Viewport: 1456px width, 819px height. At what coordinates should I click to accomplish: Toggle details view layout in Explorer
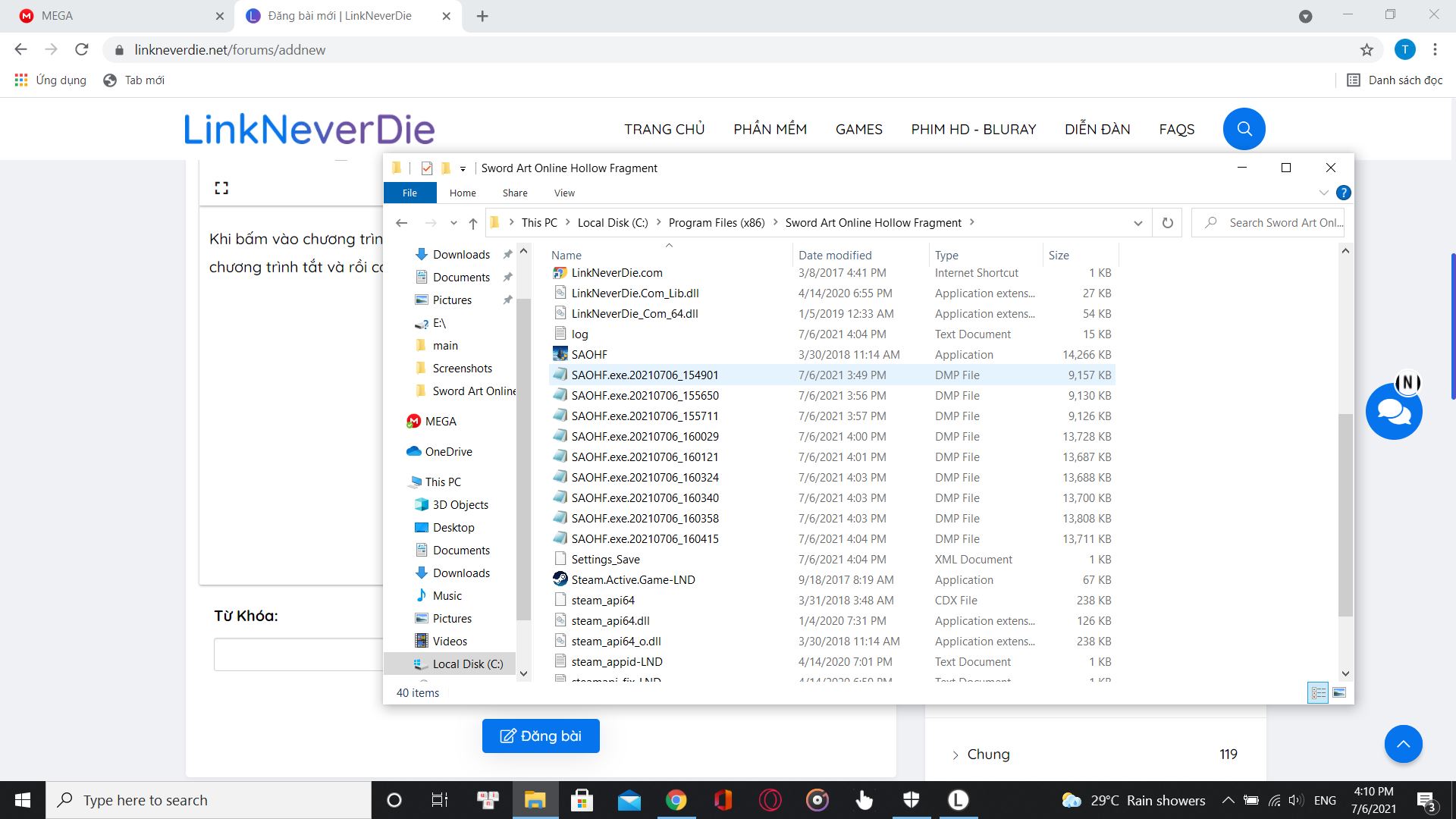pos(1318,691)
